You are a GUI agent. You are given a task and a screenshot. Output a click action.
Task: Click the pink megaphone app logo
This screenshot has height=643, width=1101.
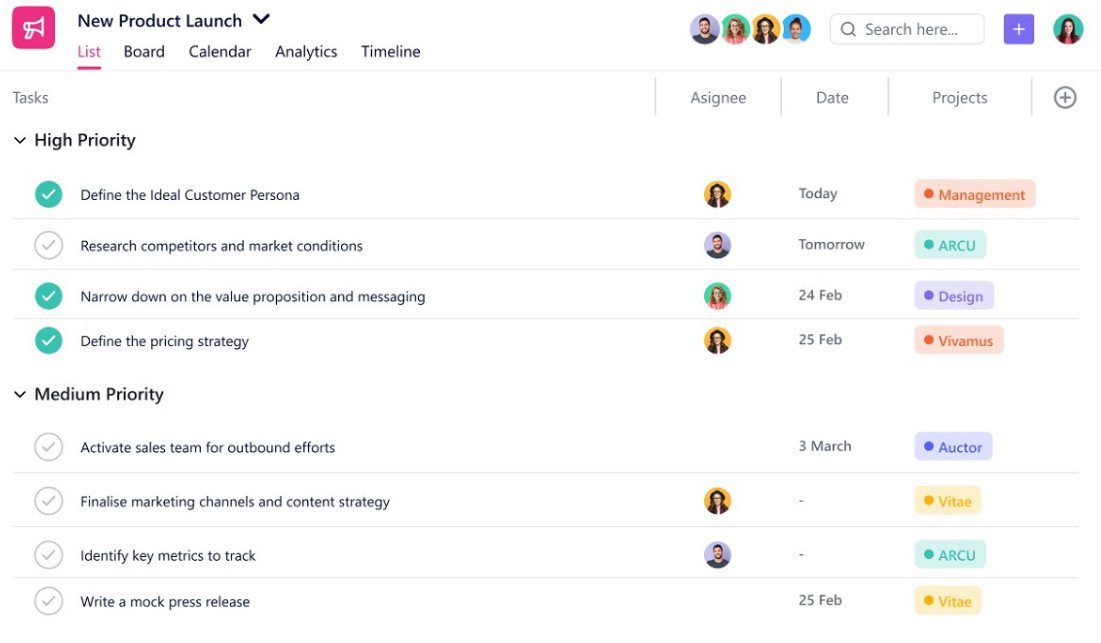tap(33, 27)
